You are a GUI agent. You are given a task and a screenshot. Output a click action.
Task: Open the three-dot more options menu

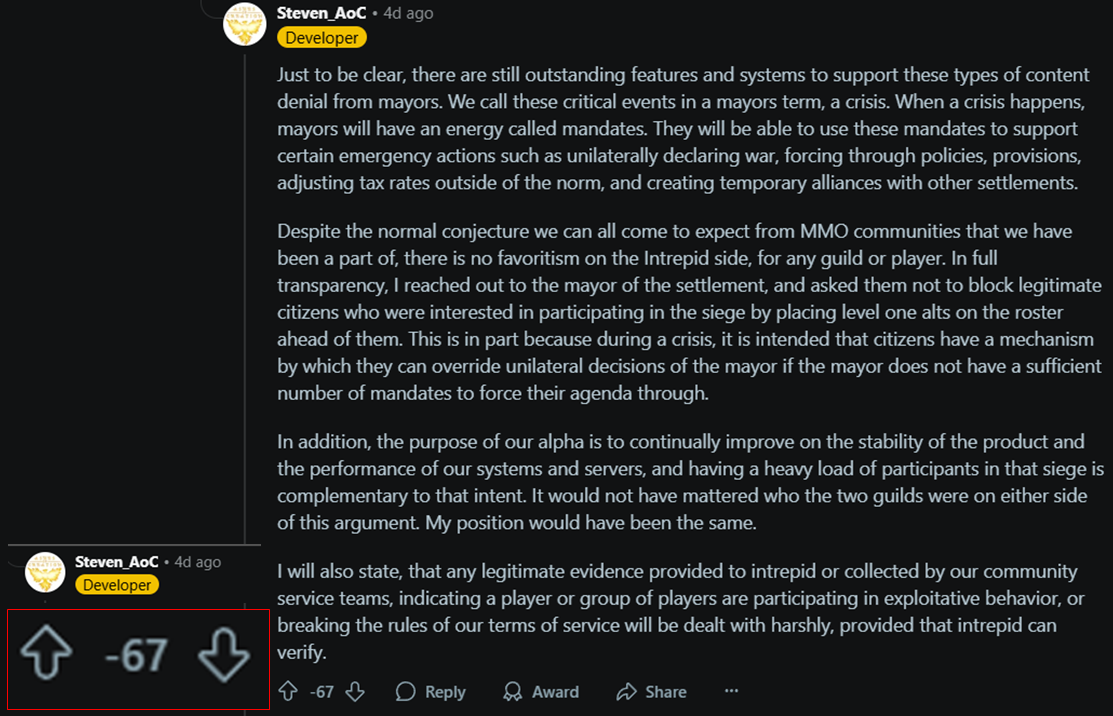click(731, 691)
